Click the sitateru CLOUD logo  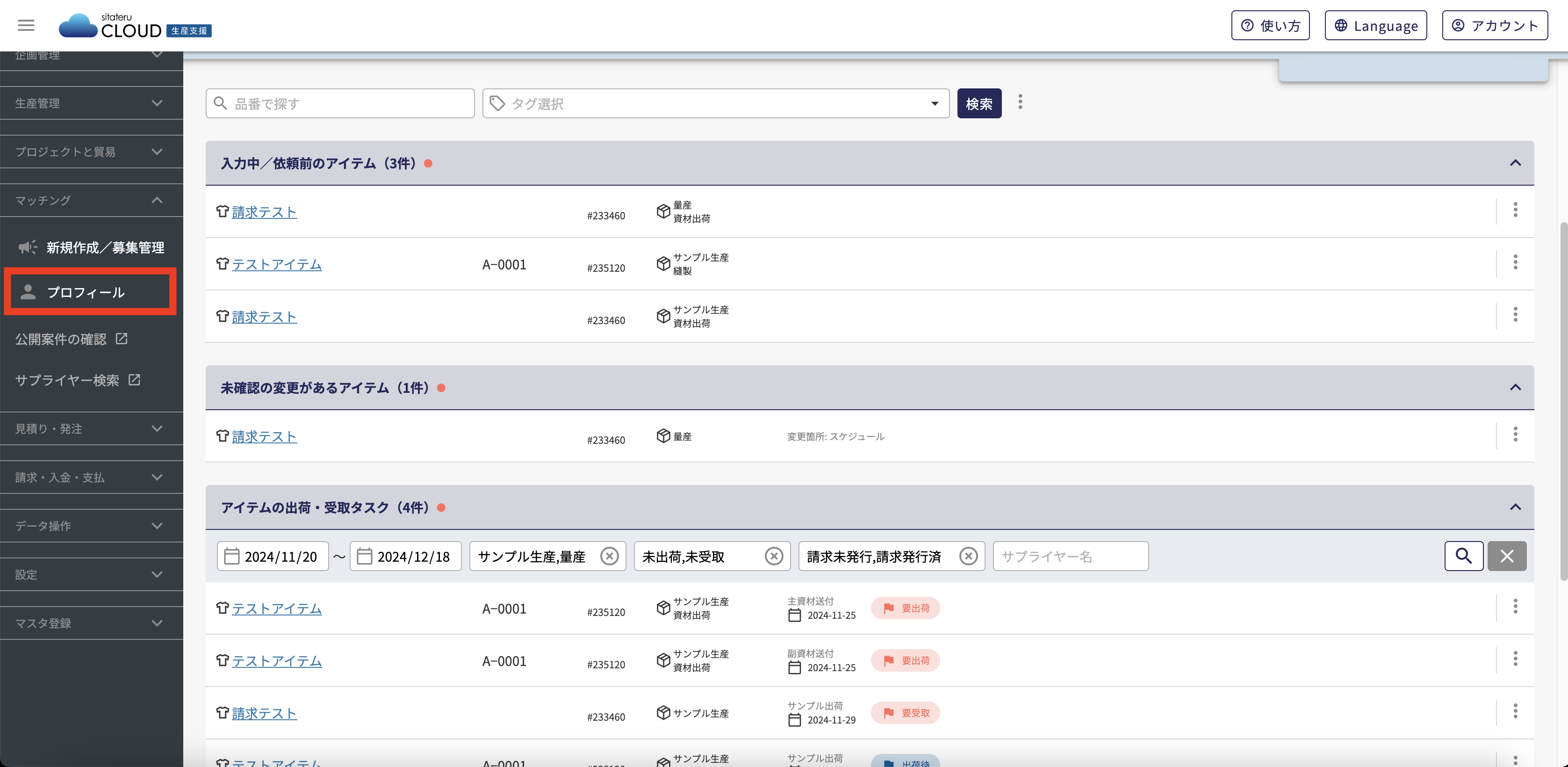tap(135, 26)
